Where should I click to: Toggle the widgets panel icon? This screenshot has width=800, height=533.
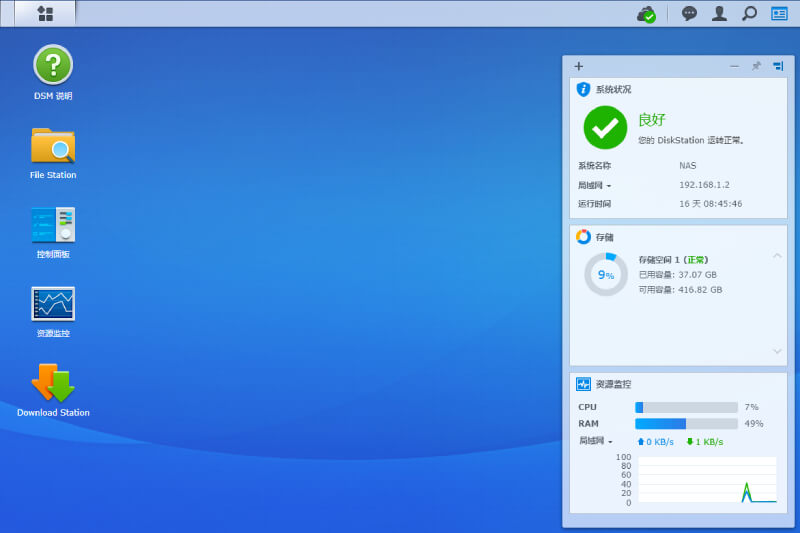pyautogui.click(x=779, y=13)
